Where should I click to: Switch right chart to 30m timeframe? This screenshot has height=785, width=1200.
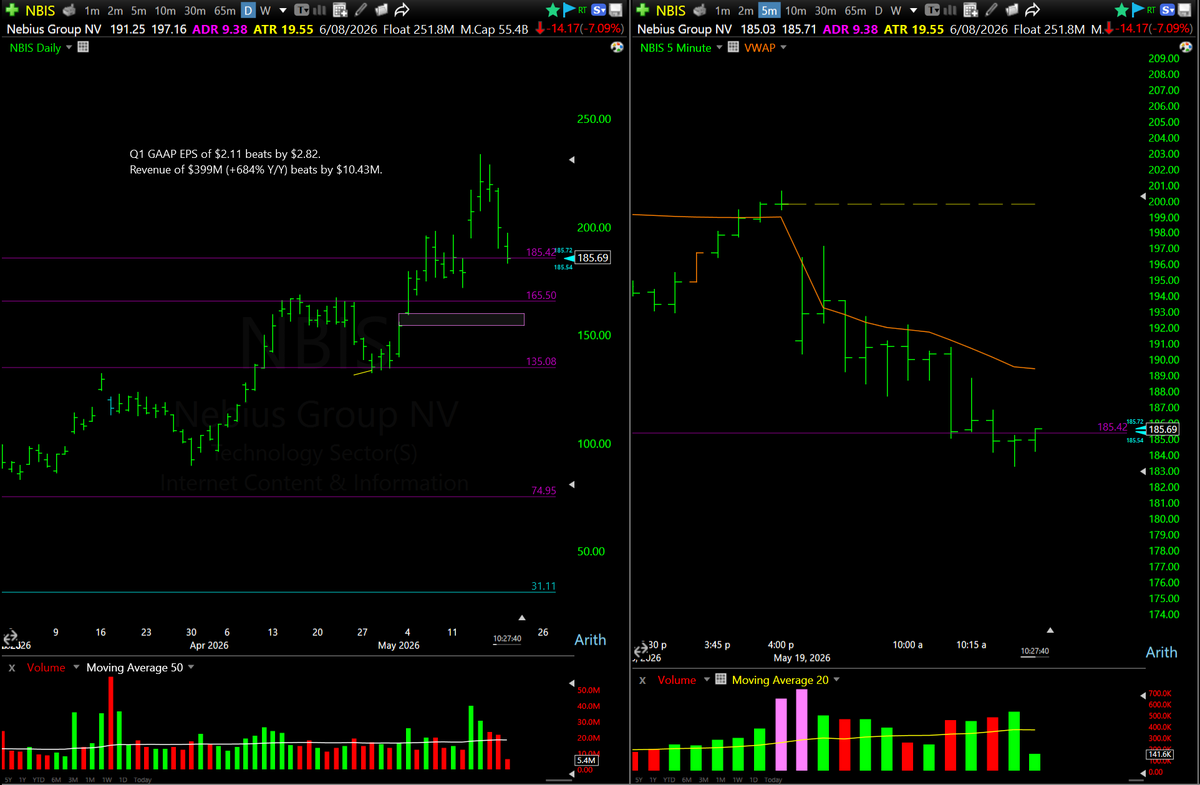825,9
